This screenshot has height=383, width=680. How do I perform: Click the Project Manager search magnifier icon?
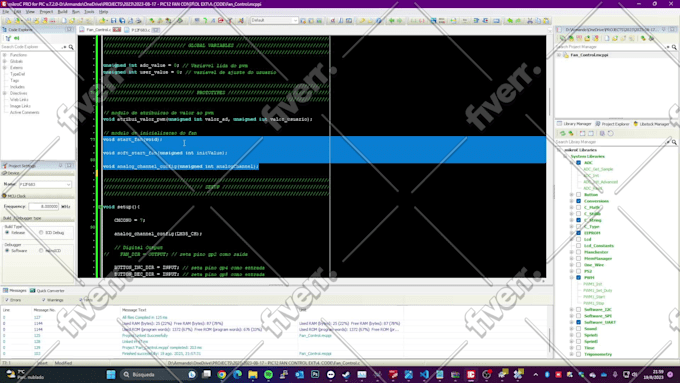[674, 47]
